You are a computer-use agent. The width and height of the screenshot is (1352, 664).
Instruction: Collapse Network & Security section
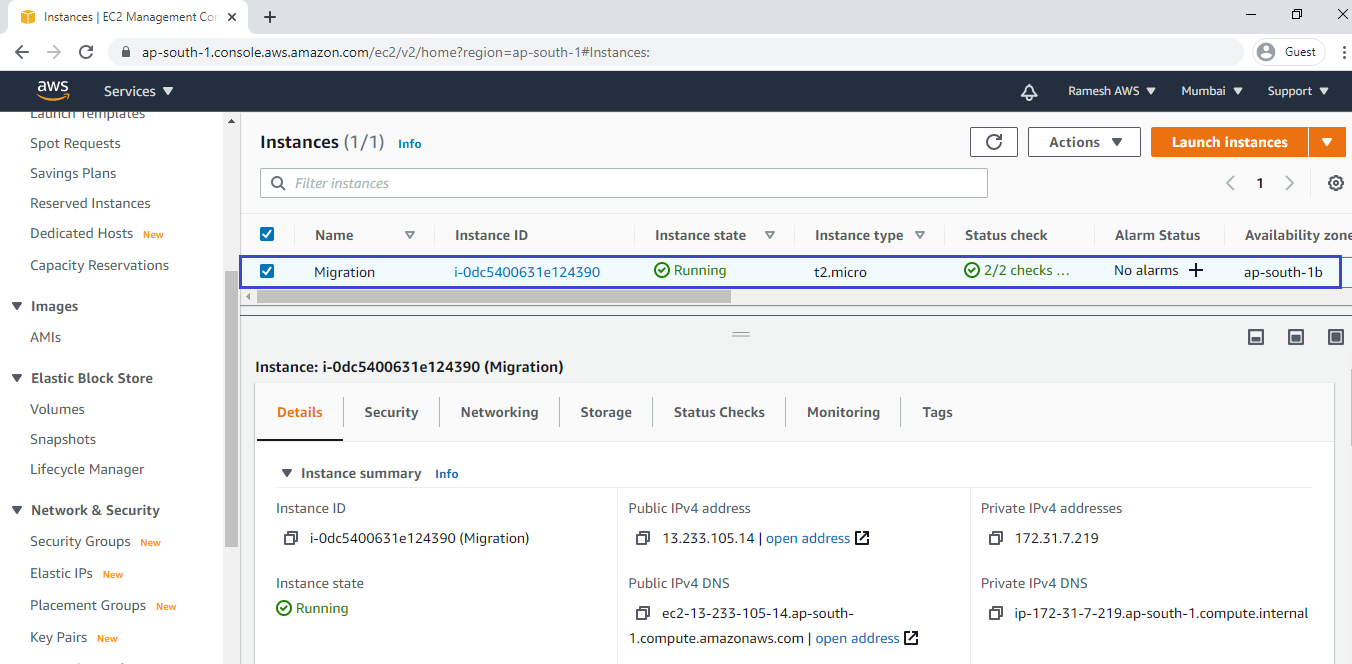(17, 510)
